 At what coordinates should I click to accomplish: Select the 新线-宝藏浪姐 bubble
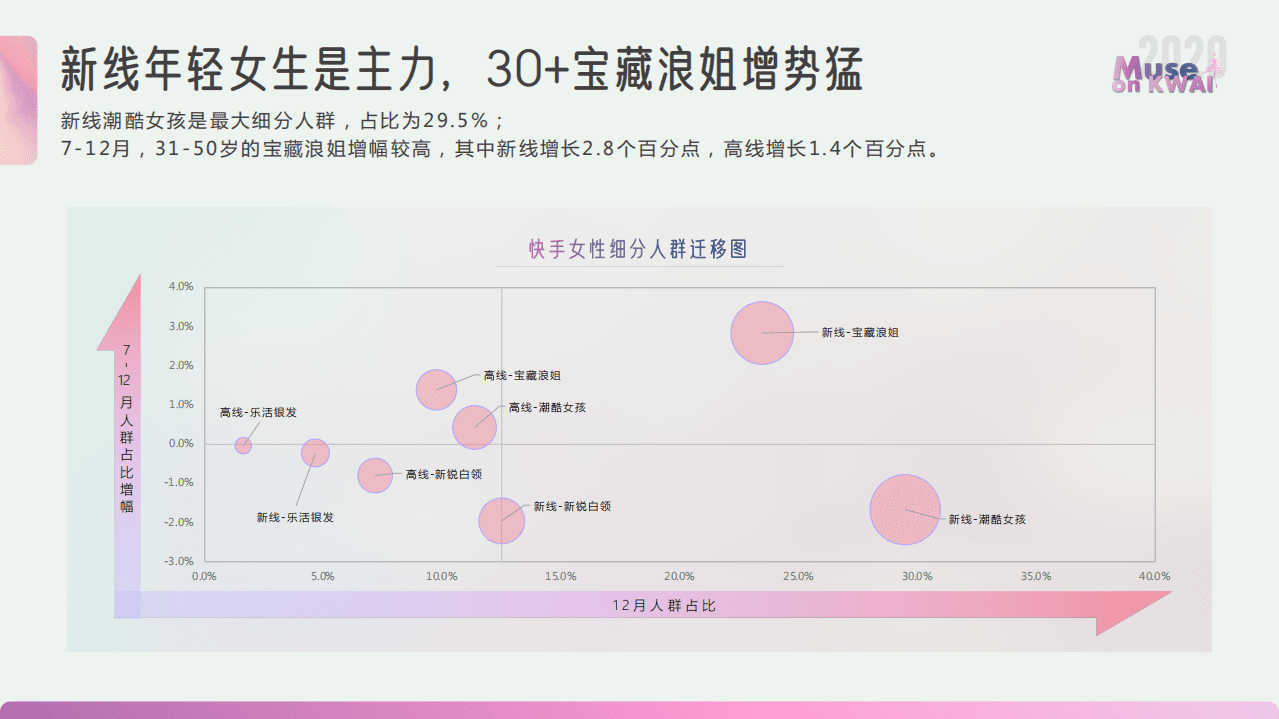pos(762,333)
